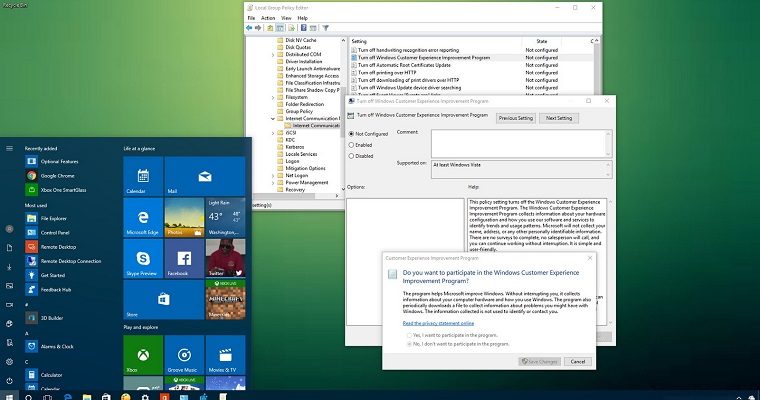
Task: Choose 'No, I don't want to participate' option
Action: [410, 344]
